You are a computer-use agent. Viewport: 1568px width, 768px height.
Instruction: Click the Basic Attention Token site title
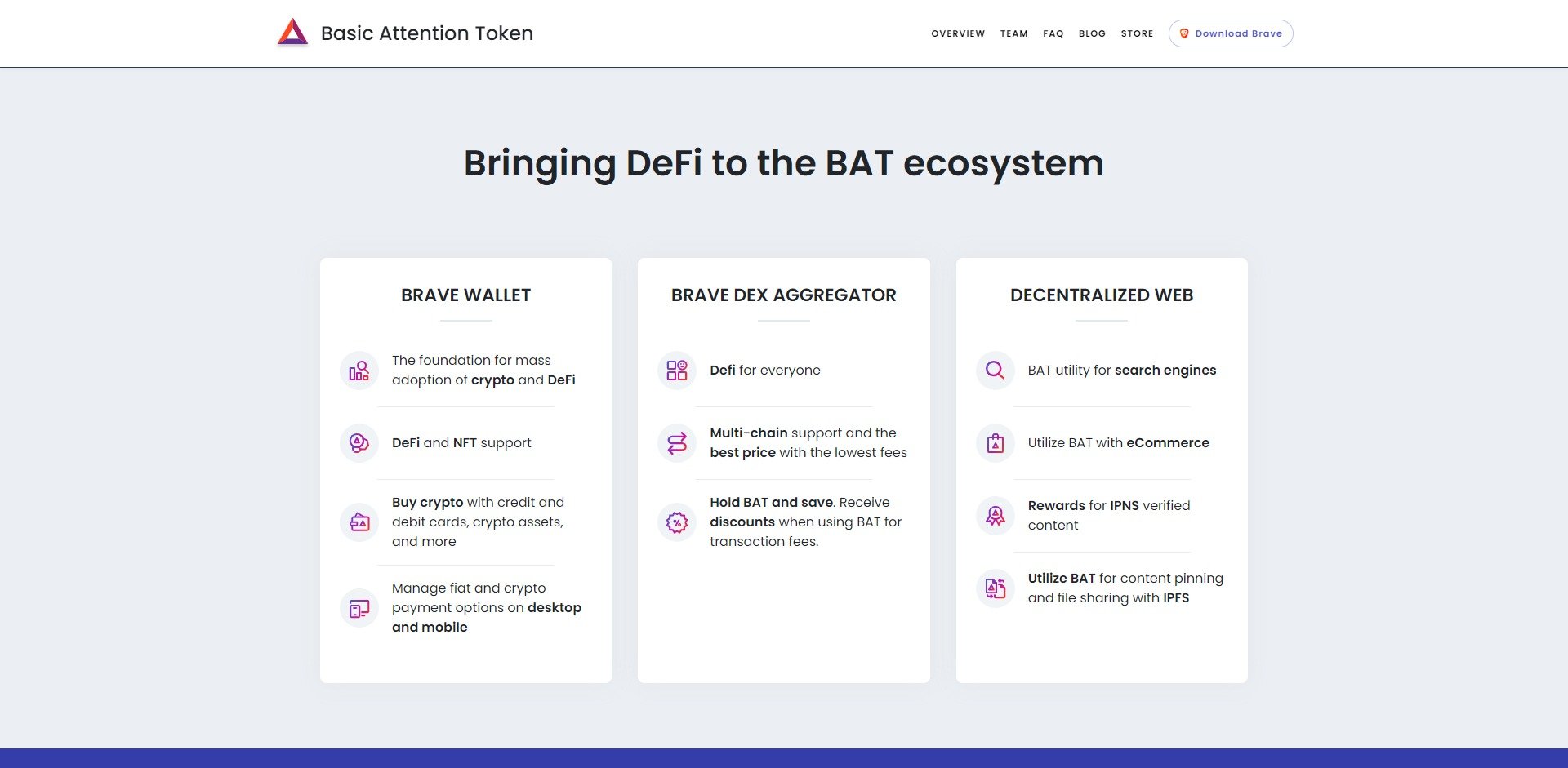[x=427, y=33]
